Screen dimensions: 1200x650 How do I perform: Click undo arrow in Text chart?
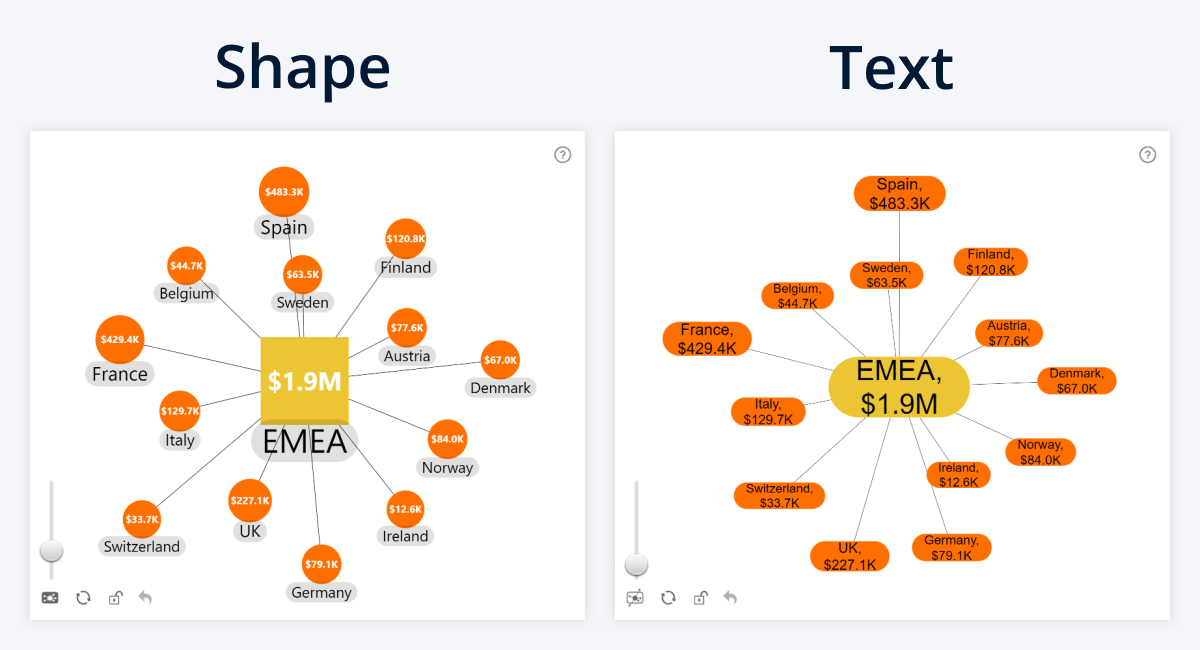(730, 598)
